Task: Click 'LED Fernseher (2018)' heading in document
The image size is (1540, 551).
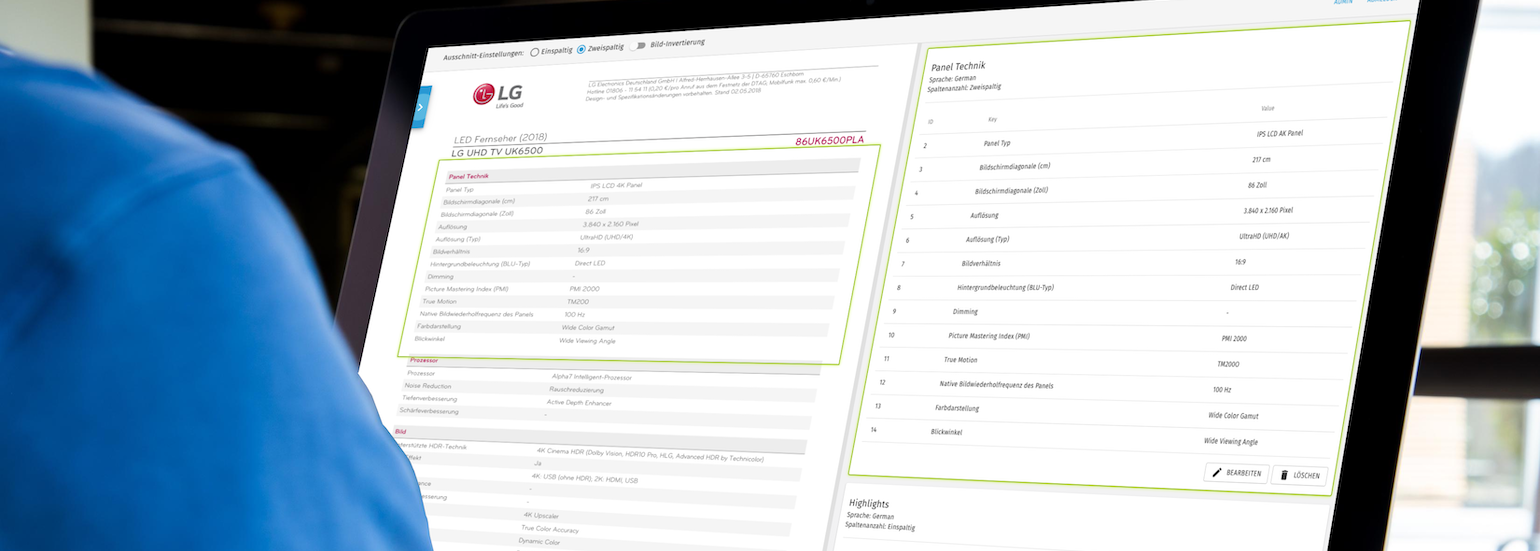Action: point(501,138)
